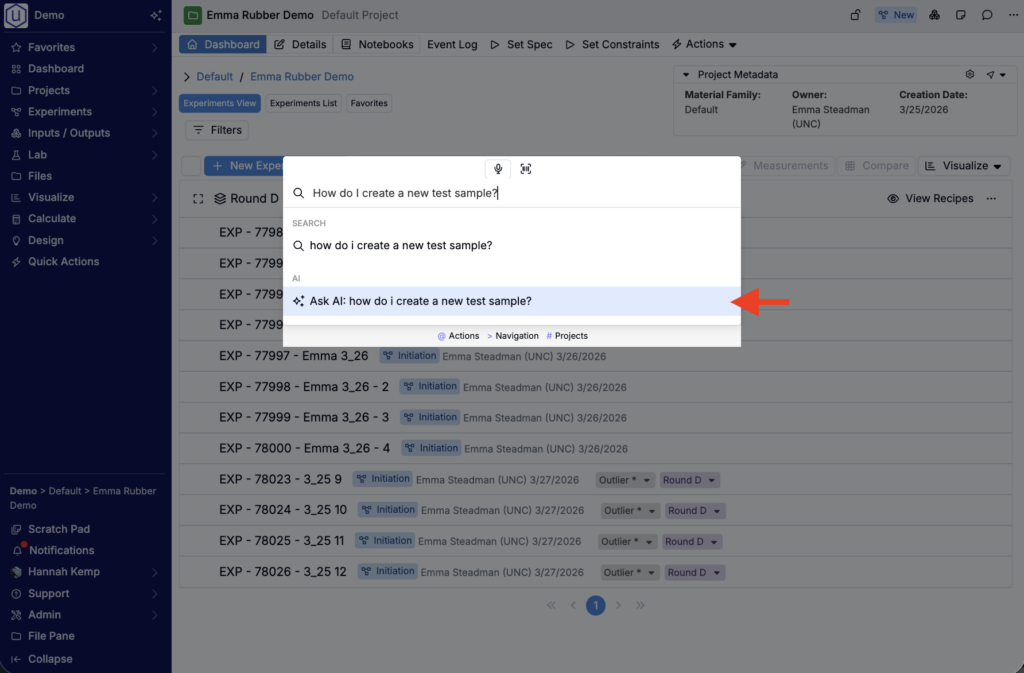Click the sparkle AI icon beside Demo
The width and height of the screenshot is (1024, 673).
click(155, 16)
